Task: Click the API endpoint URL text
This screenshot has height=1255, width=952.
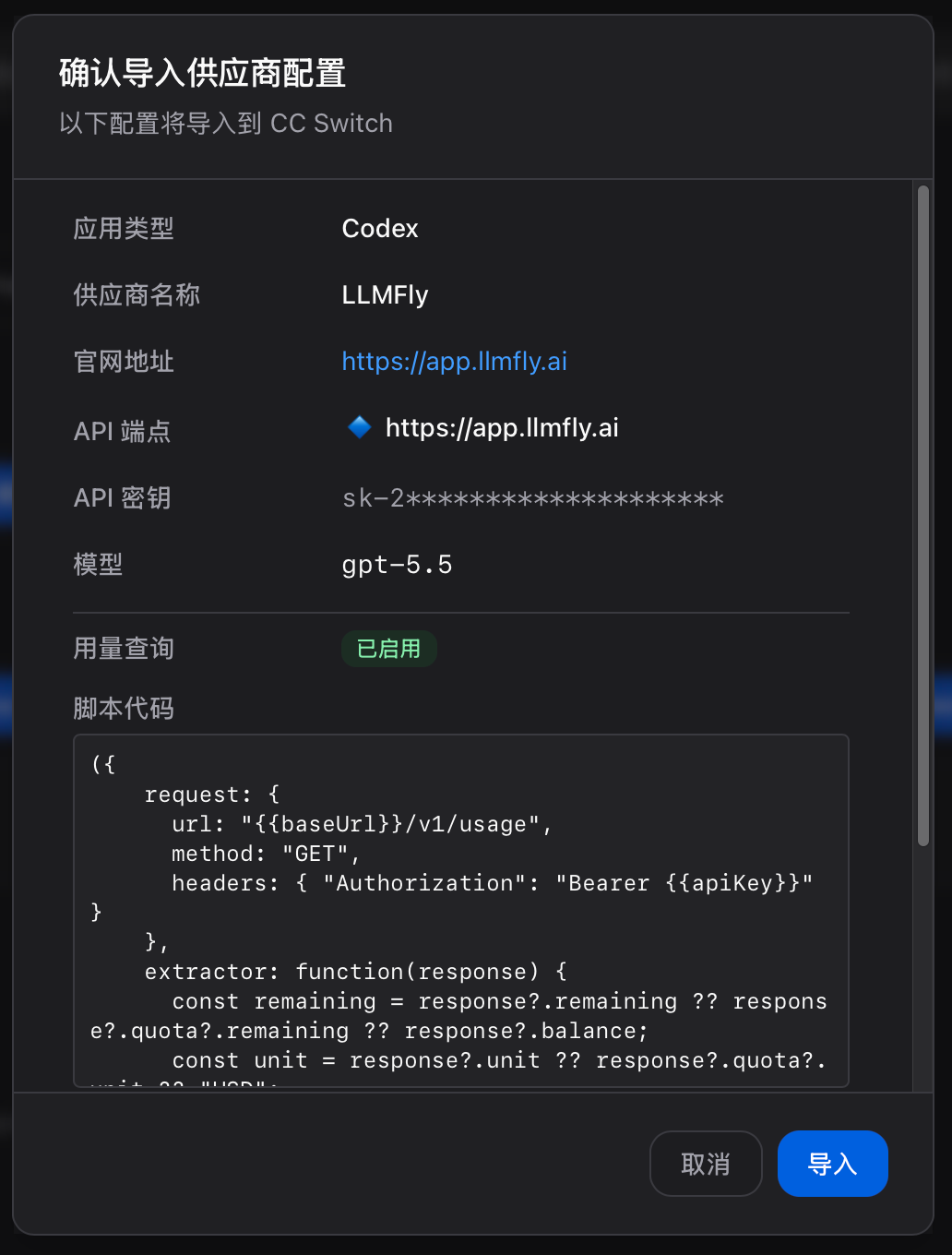Action: [502, 427]
